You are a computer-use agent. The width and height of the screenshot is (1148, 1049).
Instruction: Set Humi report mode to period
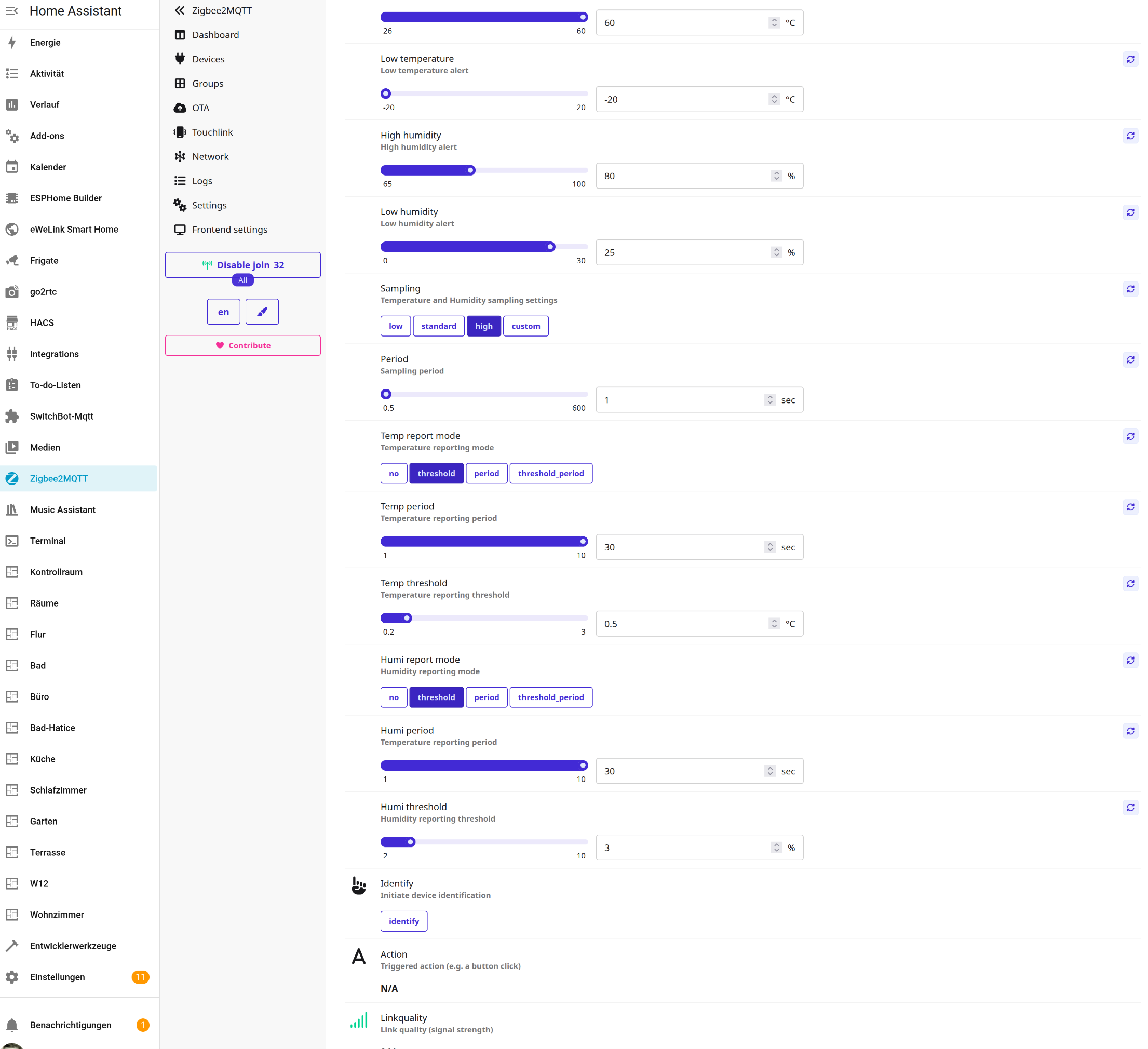[486, 697]
